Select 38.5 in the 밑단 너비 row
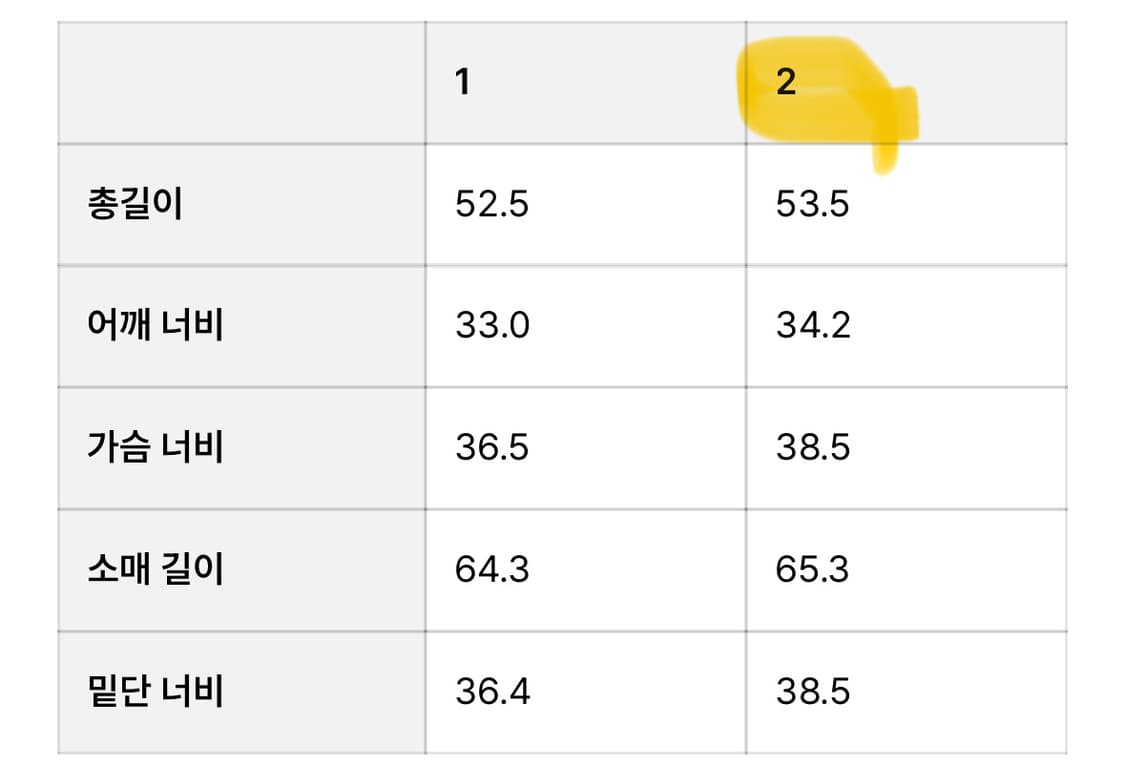 point(812,691)
